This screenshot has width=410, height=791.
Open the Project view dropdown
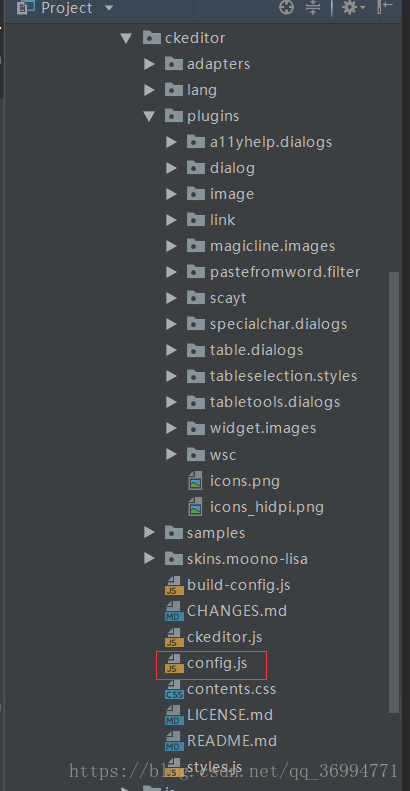tap(109, 8)
